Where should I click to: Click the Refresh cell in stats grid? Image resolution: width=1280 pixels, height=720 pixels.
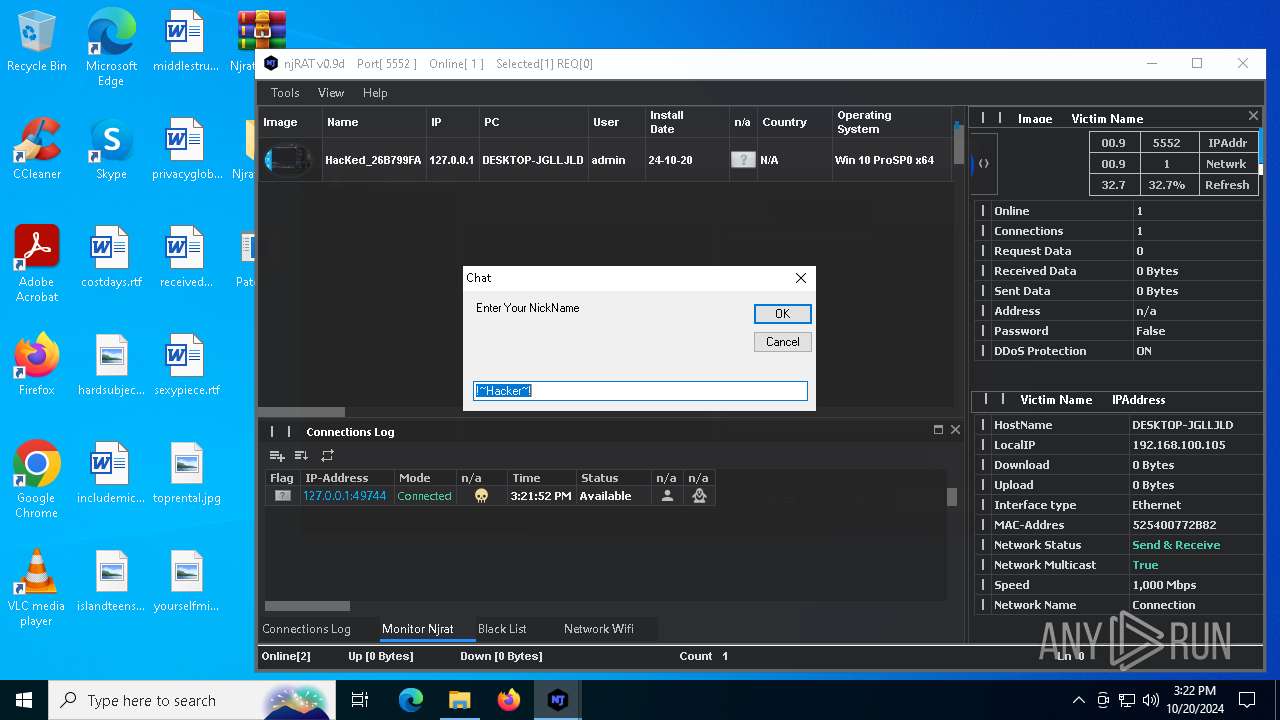(x=1227, y=185)
